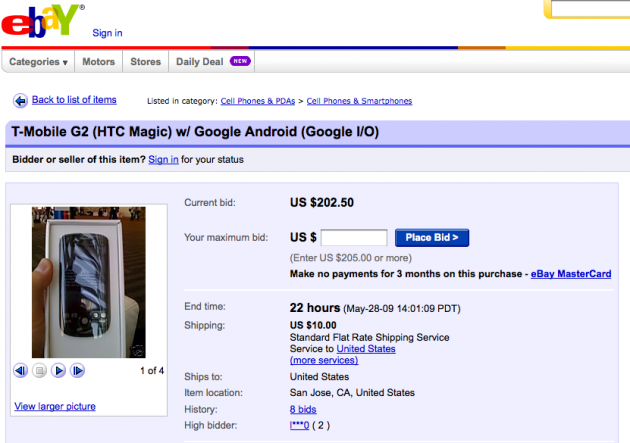Open the Cell Phones & Smartphones category
Viewport: 630px width, 443px height.
[359, 101]
